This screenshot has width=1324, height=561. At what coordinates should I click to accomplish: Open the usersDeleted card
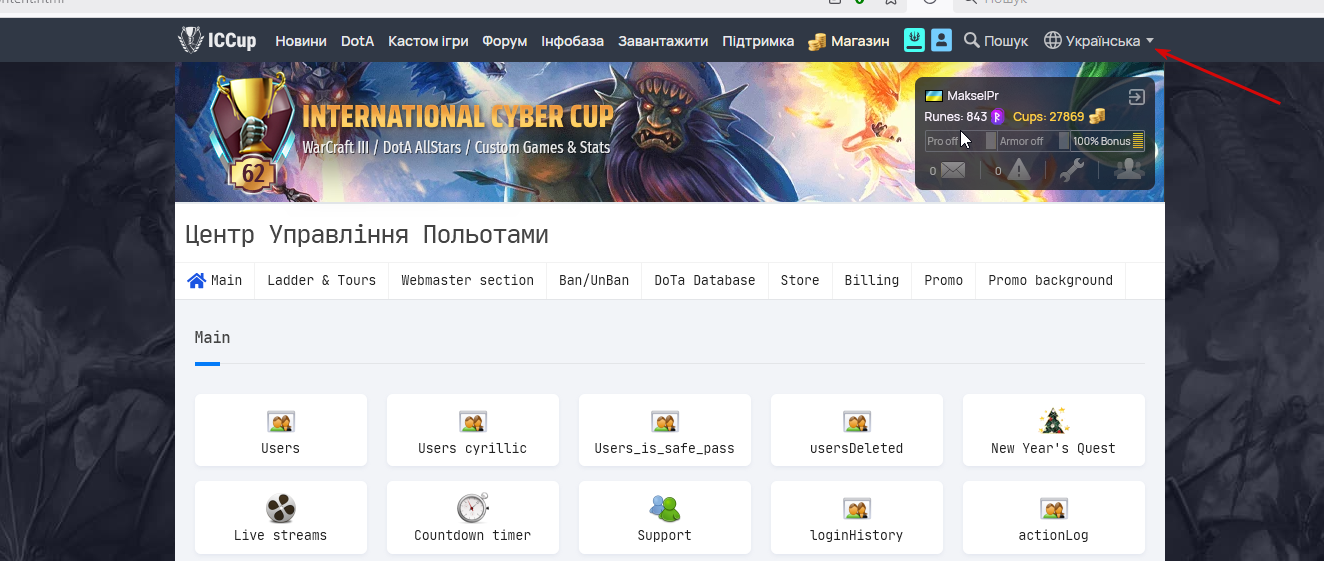coord(857,430)
